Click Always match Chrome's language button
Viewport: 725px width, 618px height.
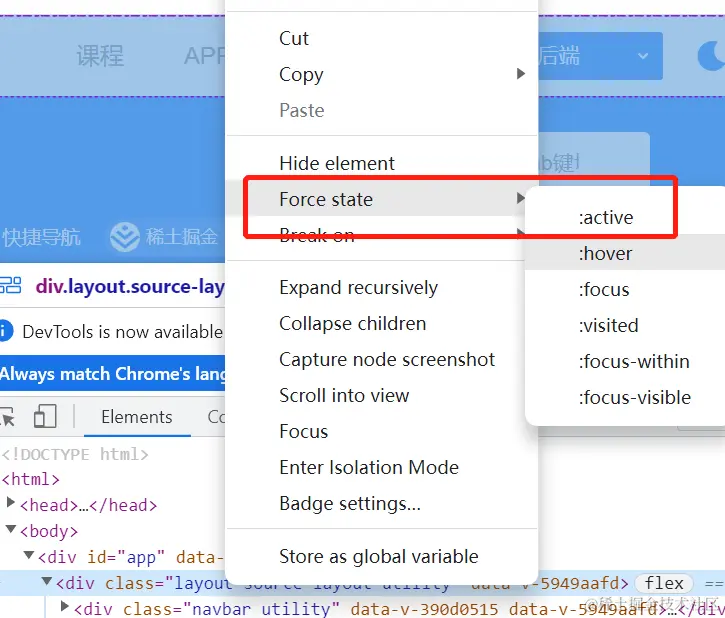tap(112, 373)
